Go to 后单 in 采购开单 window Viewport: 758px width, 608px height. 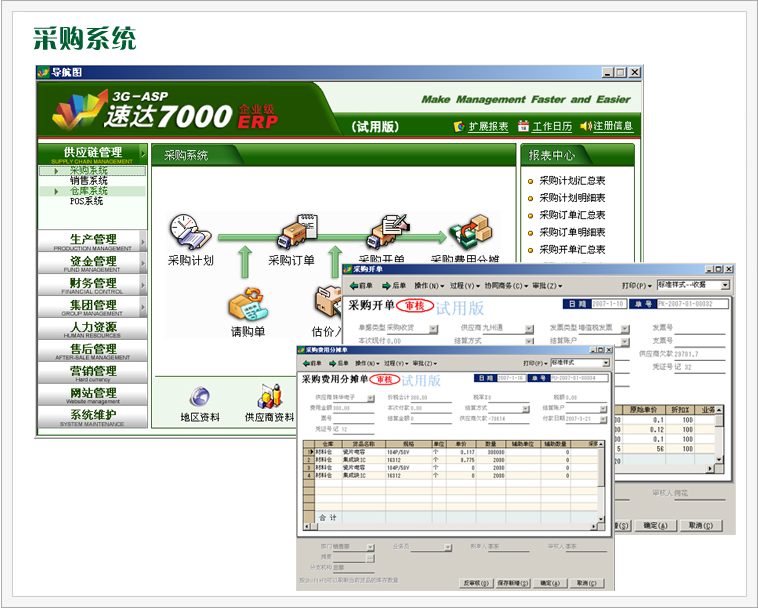394,286
